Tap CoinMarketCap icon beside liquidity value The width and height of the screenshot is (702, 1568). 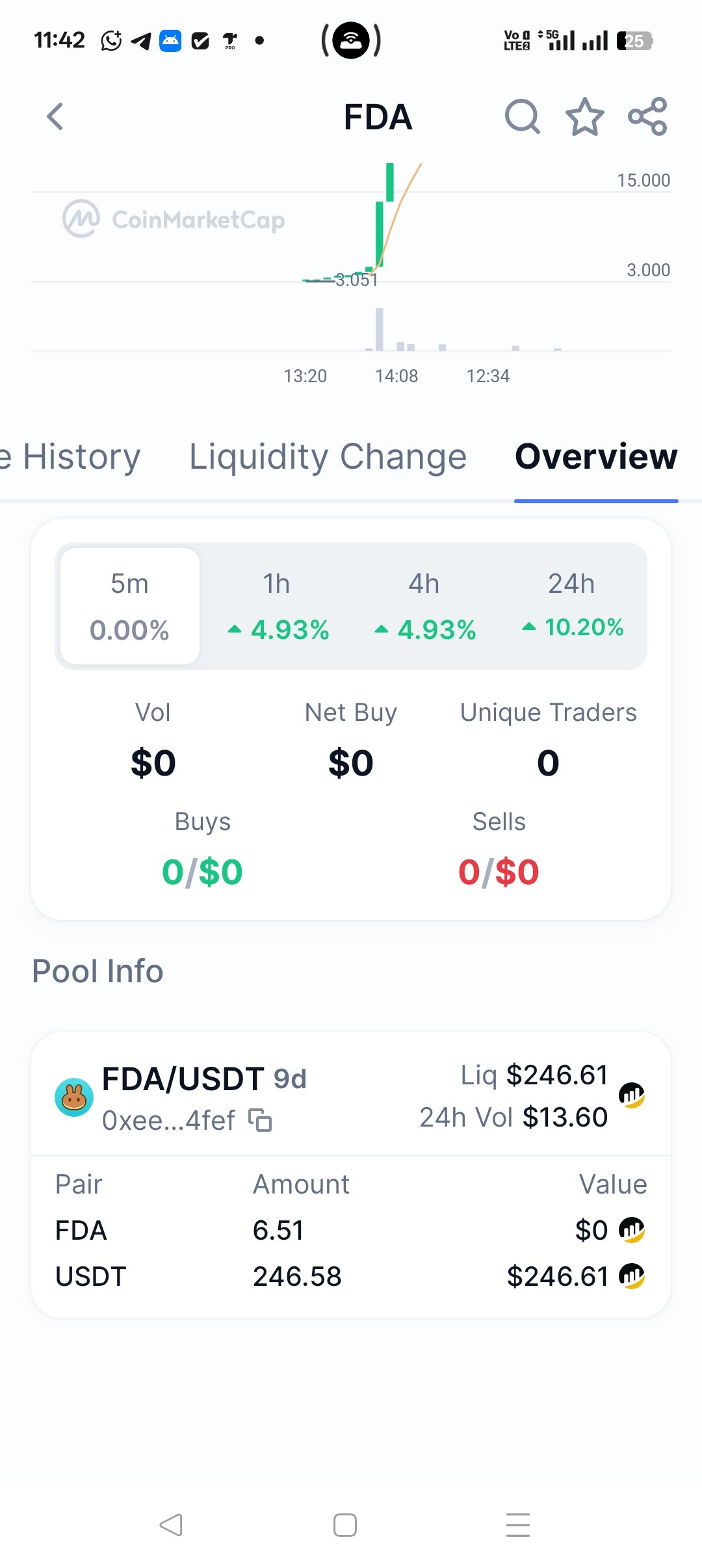[x=631, y=1095]
